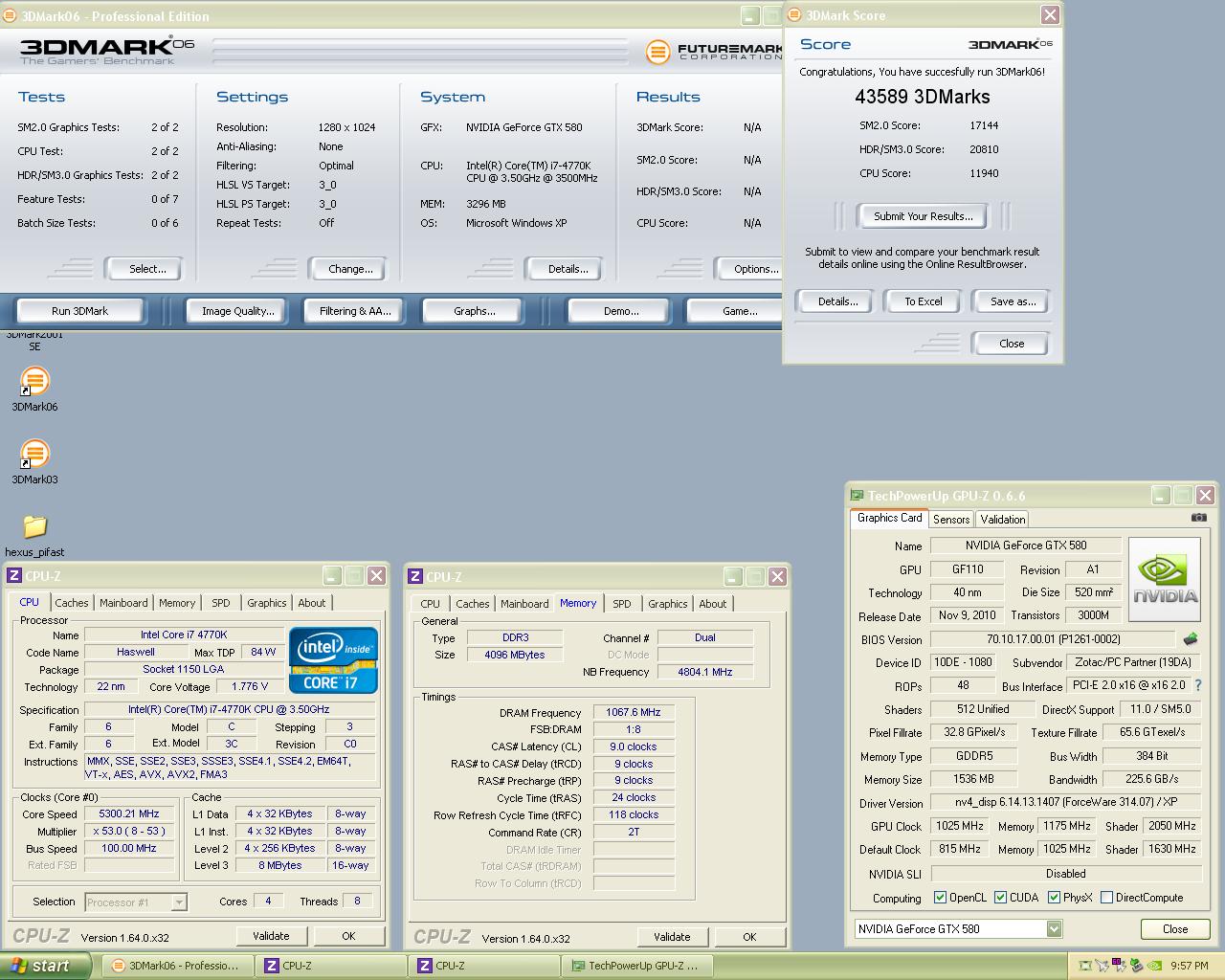Click the GPU-Z screenshot camera icon
The image size is (1225, 980).
(x=1198, y=518)
